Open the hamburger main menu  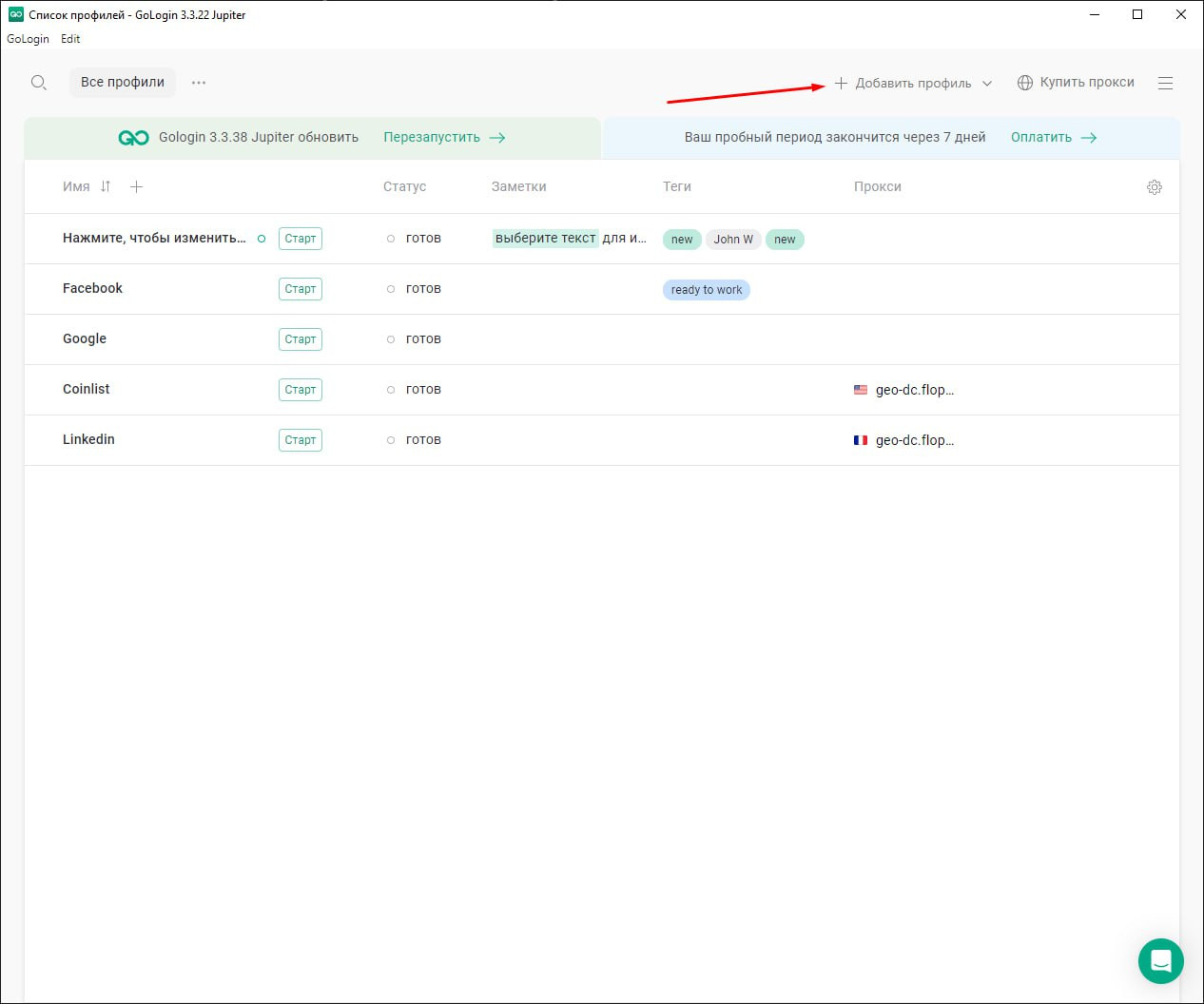1165,84
